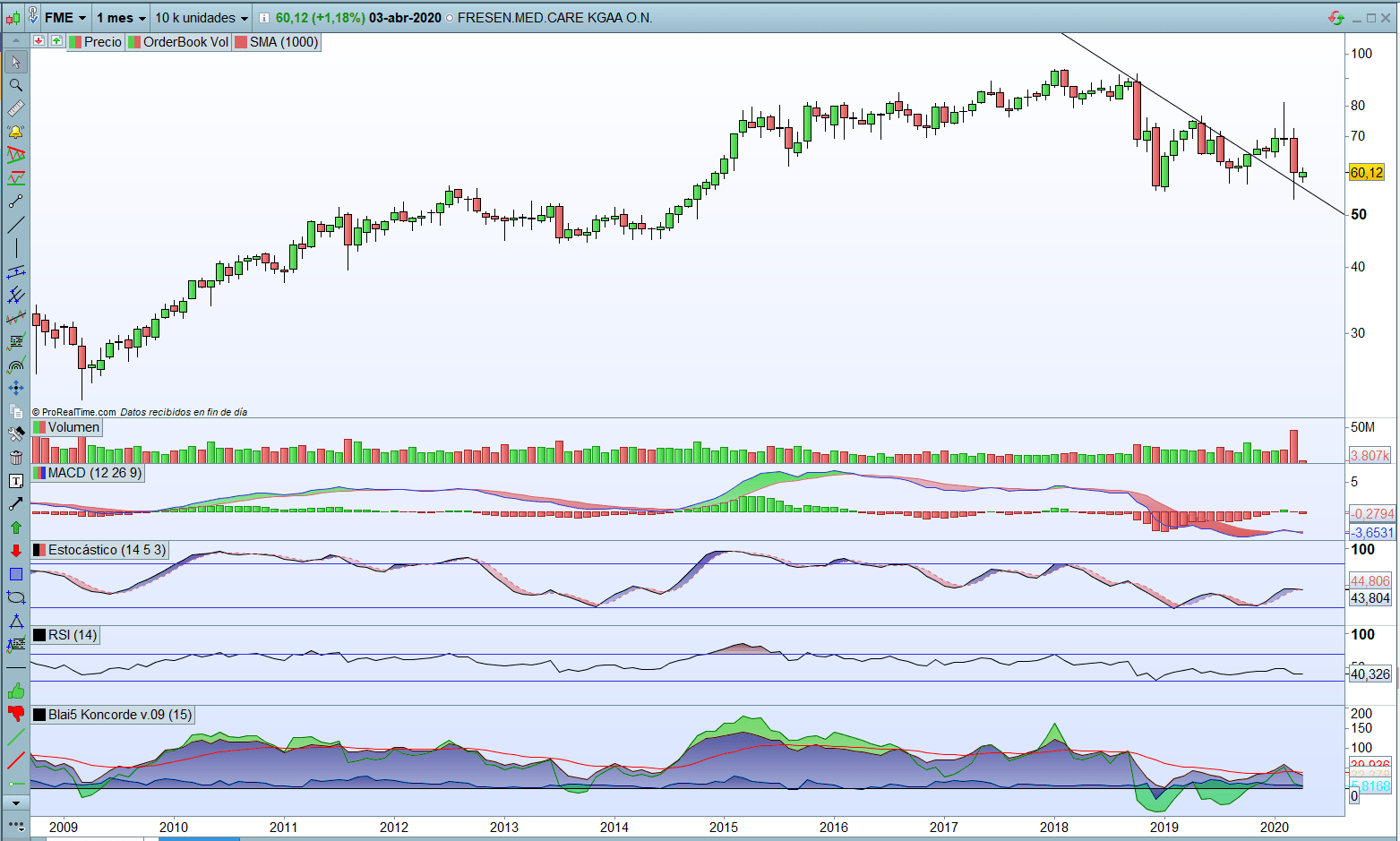The height and width of the screenshot is (841, 1400).
Task: Click the volume value 3.807k
Action: click(x=1370, y=456)
